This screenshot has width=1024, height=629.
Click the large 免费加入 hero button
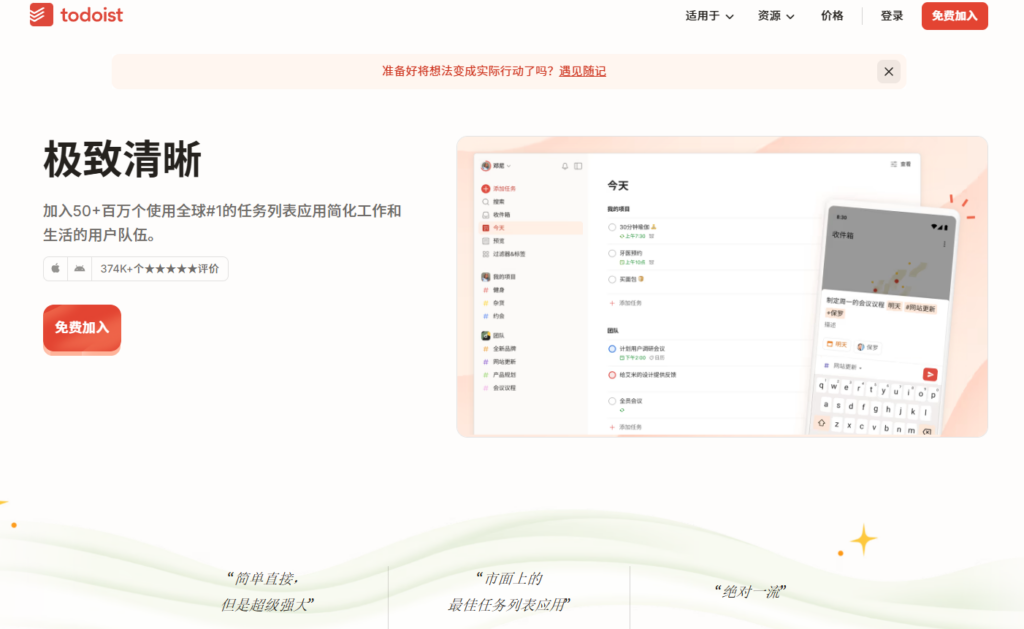point(82,328)
